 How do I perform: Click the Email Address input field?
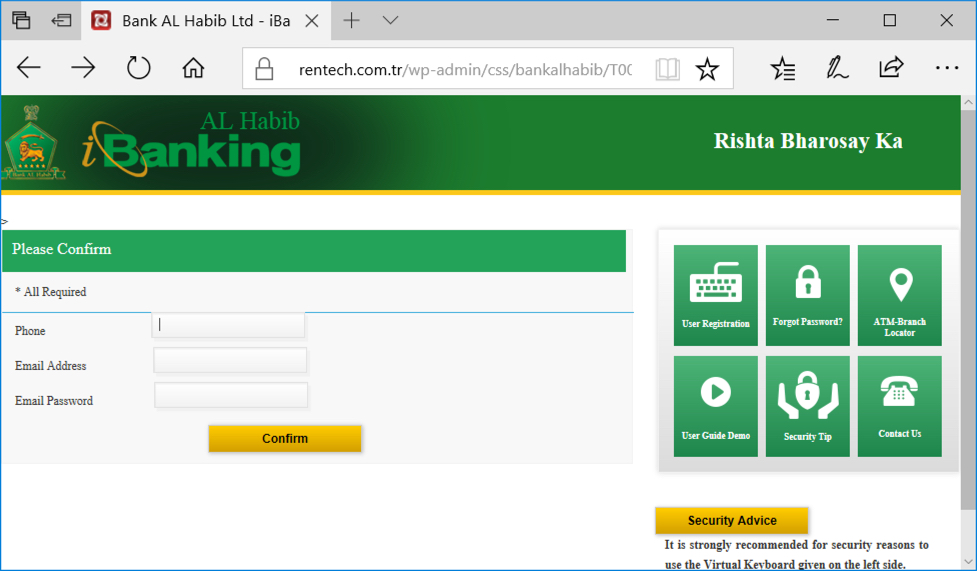click(231, 360)
